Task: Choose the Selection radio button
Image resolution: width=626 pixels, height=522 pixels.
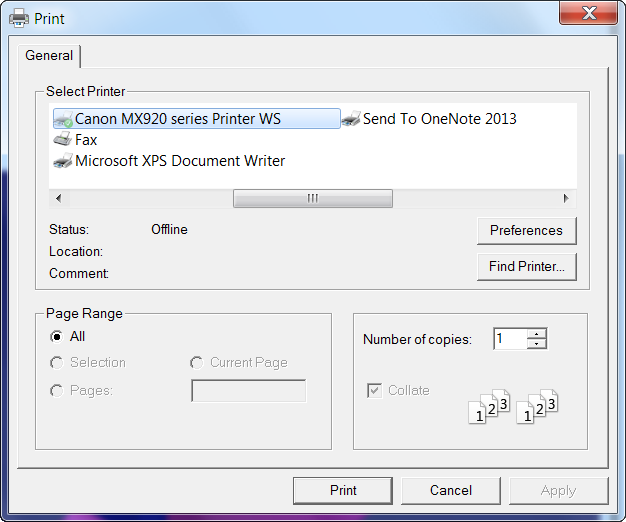Action: point(57,363)
